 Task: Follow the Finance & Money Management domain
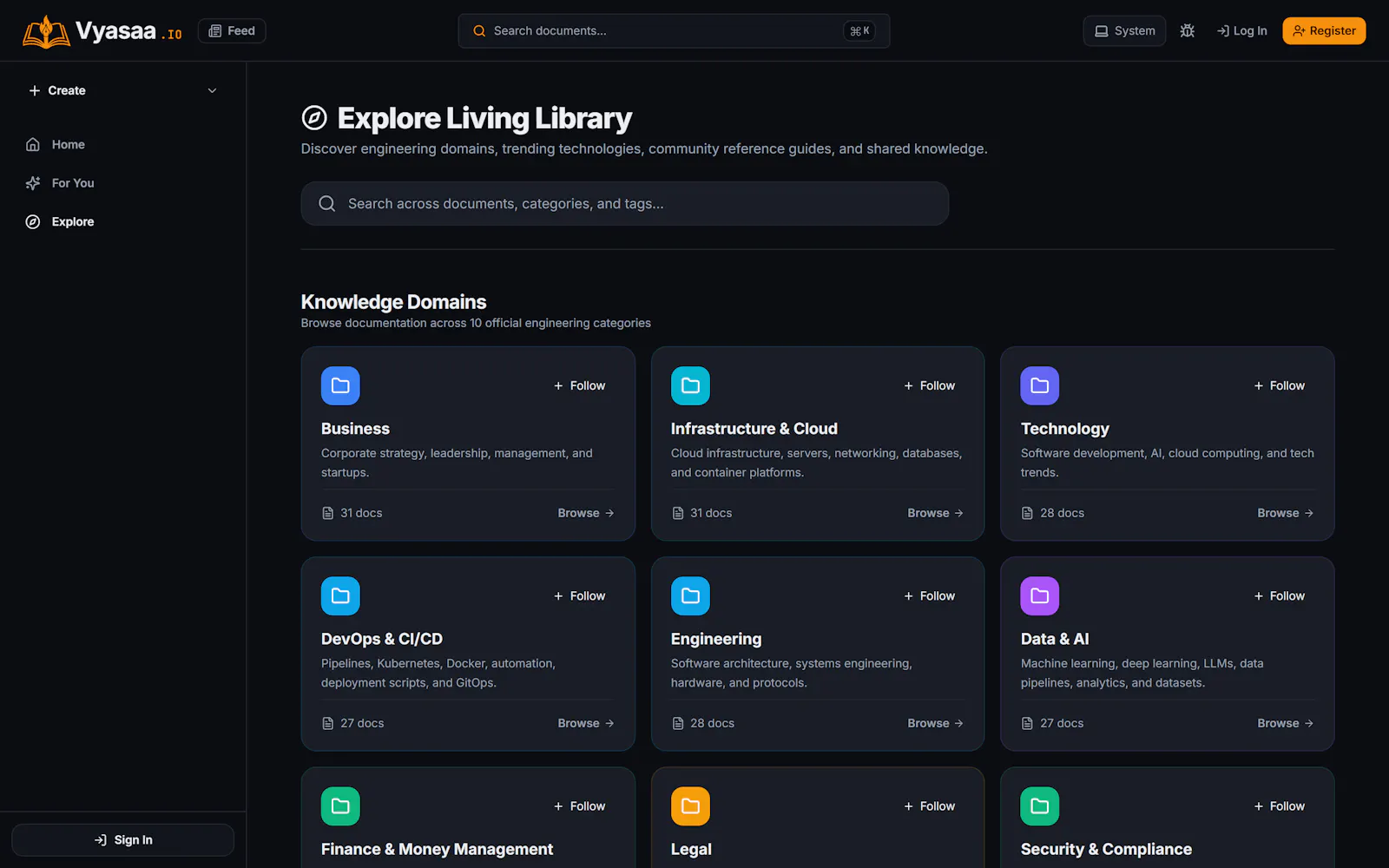click(x=580, y=806)
